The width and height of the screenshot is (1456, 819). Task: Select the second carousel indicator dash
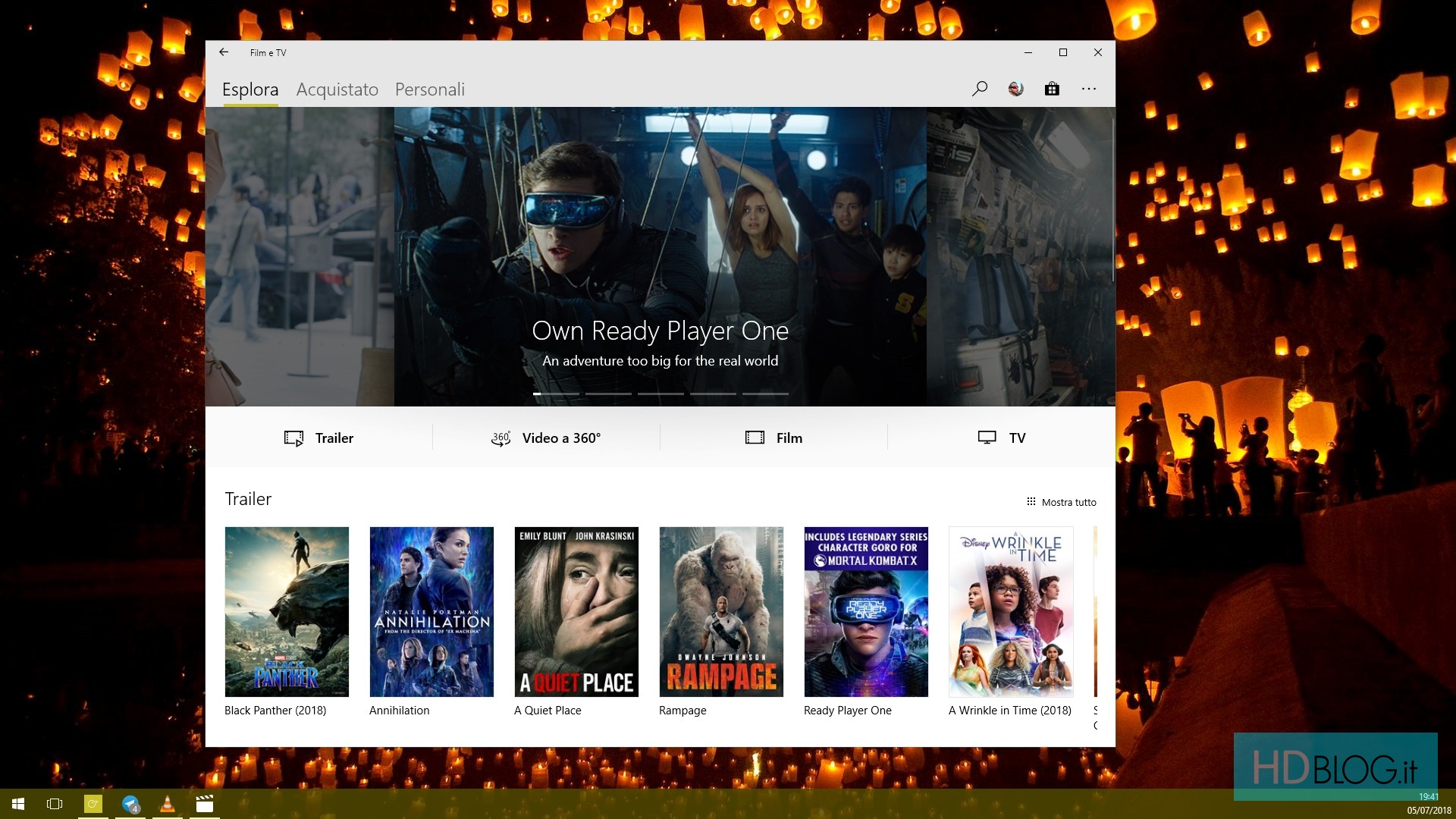click(x=608, y=394)
